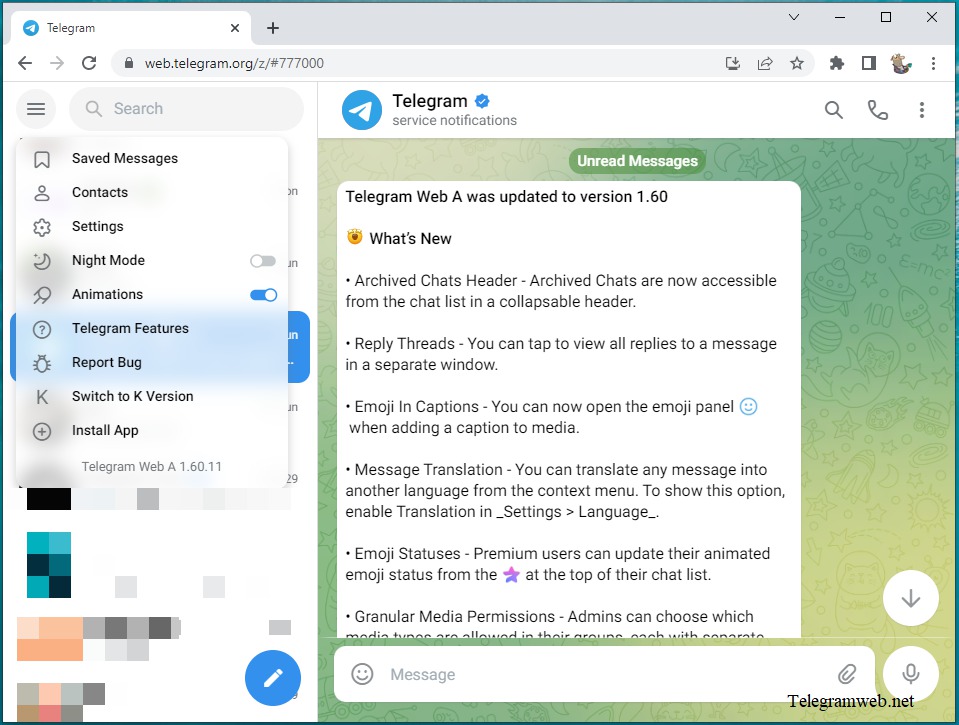Image resolution: width=959 pixels, height=725 pixels.
Task: Choose Switch to K Version
Action: coord(132,396)
